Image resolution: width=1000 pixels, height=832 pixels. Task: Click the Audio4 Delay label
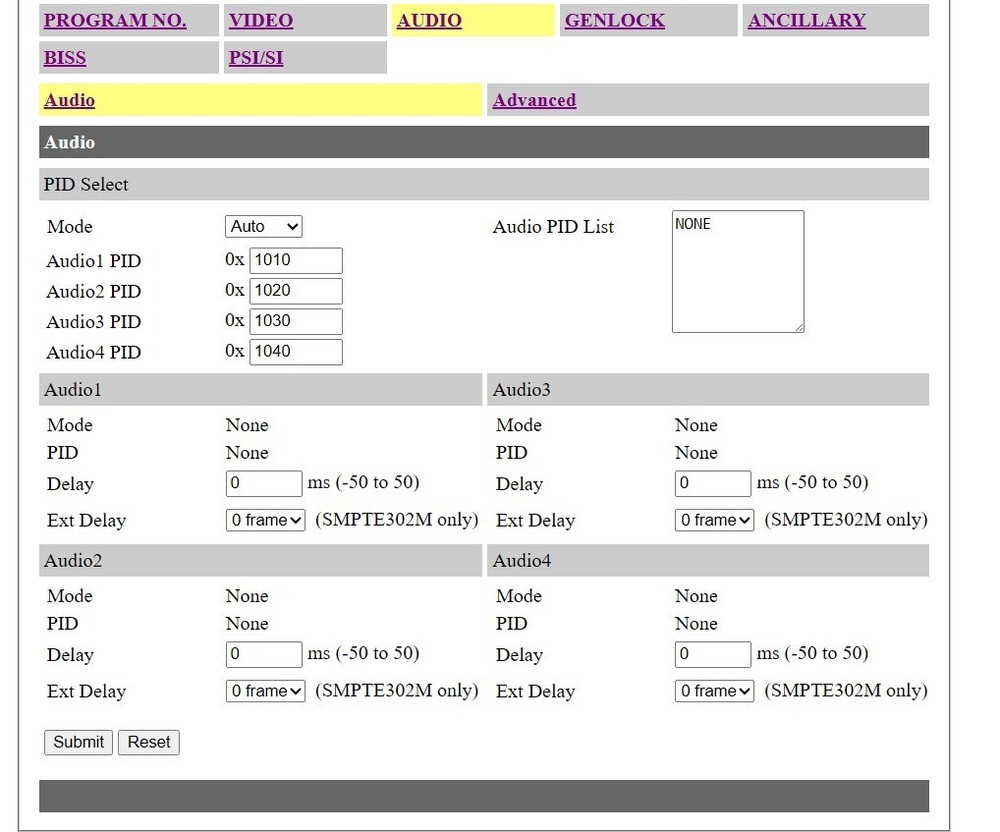519,655
